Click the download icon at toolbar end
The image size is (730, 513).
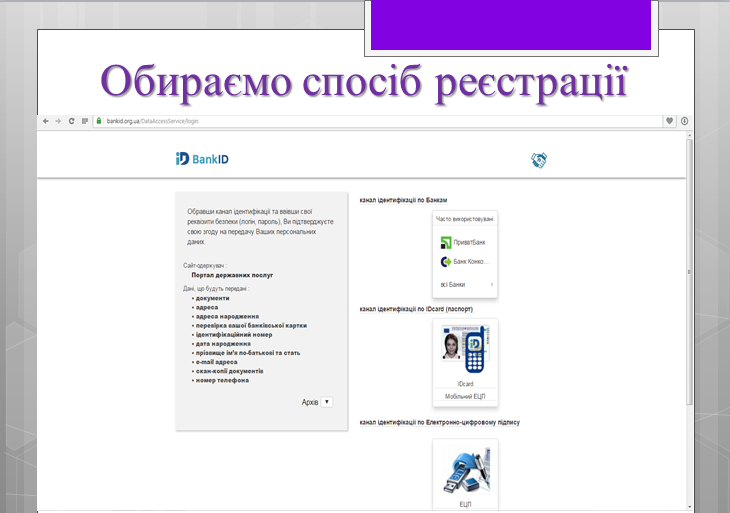(684, 121)
